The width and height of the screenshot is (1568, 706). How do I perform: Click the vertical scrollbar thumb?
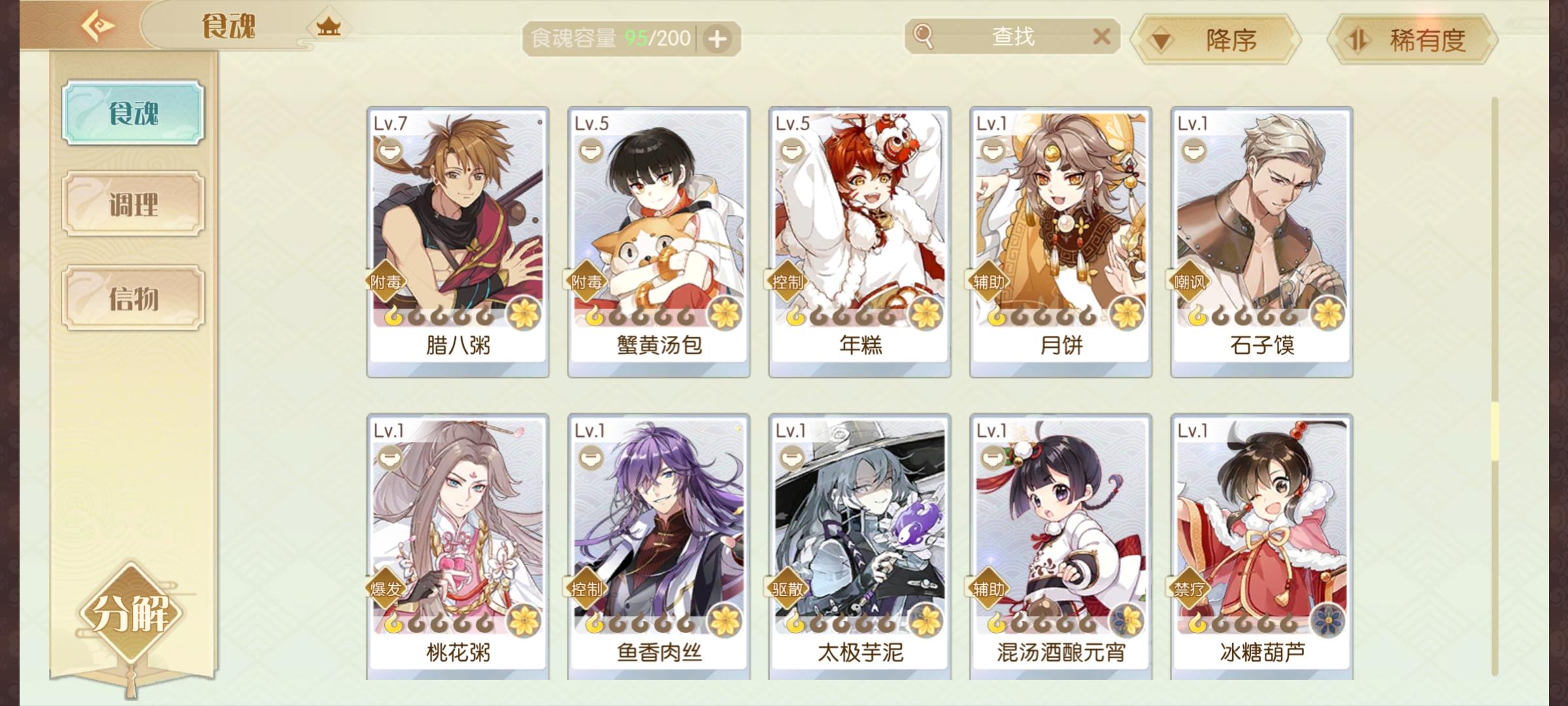coord(1494,431)
